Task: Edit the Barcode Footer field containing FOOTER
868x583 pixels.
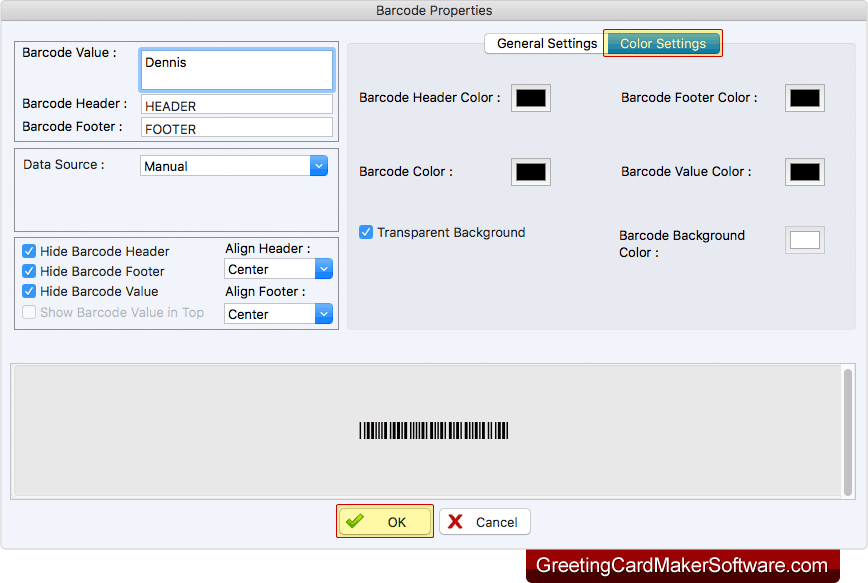Action: pyautogui.click(x=236, y=128)
